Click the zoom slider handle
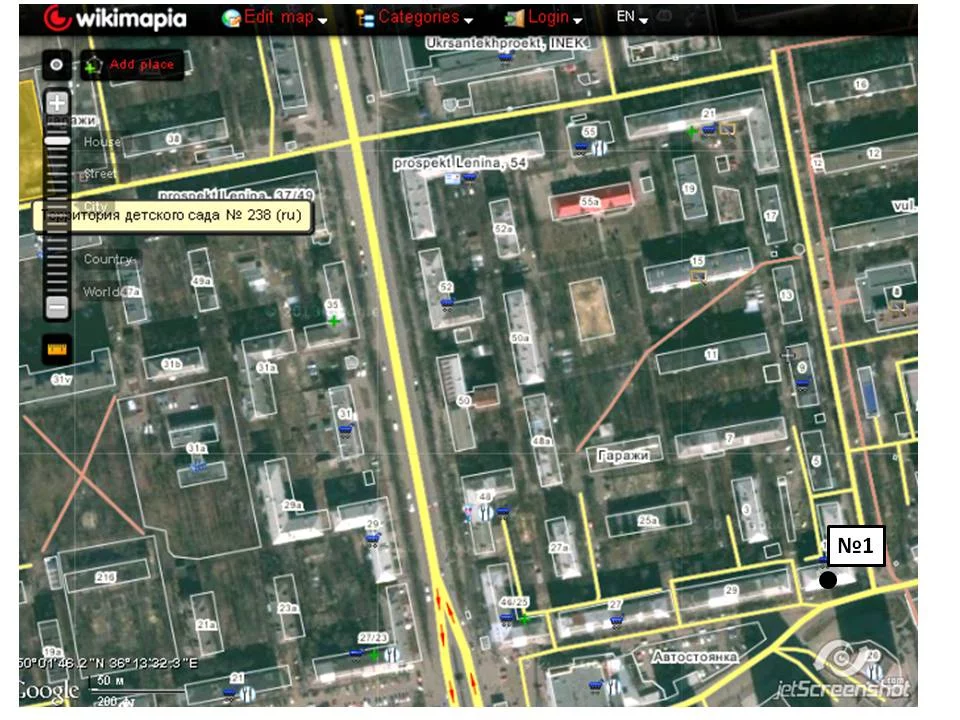 [x=57, y=141]
